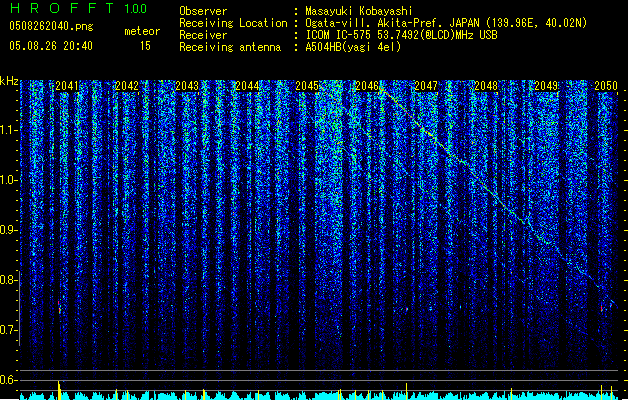Click the 1.1 frequency axis label
The image size is (629, 400).
coord(8,130)
